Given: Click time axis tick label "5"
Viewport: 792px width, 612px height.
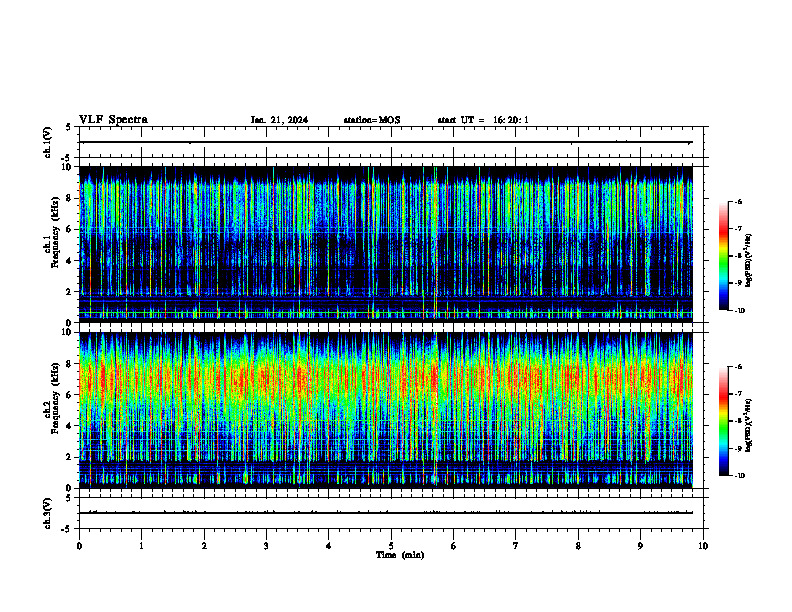Looking at the screenshot, I should click(x=391, y=546).
